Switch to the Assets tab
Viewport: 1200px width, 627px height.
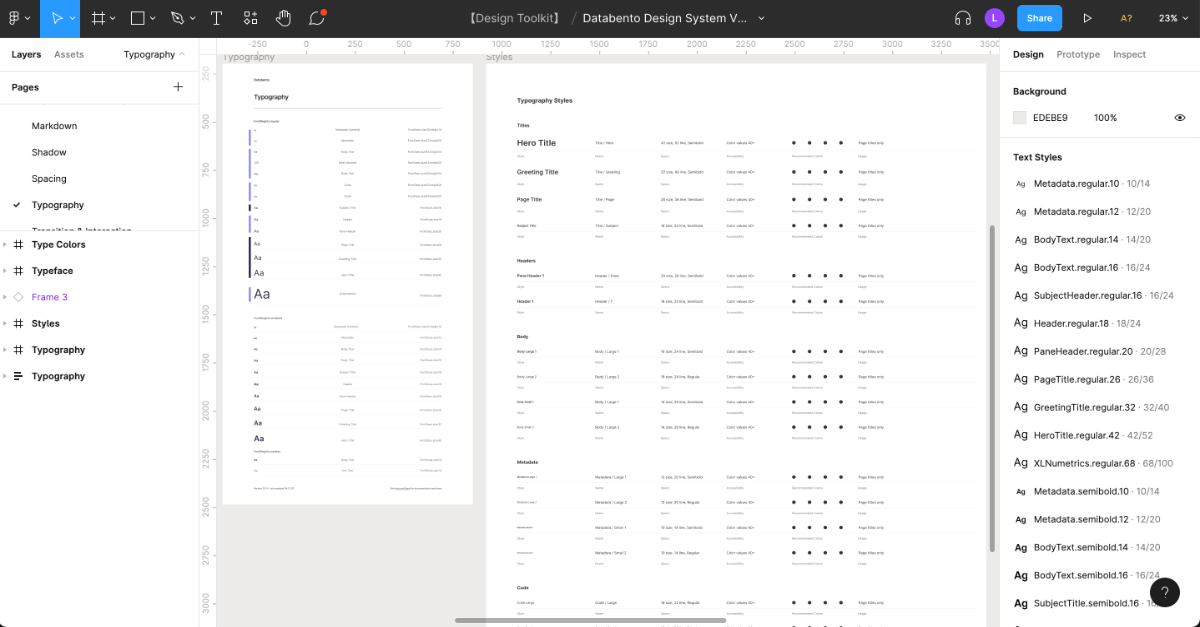[69, 55]
